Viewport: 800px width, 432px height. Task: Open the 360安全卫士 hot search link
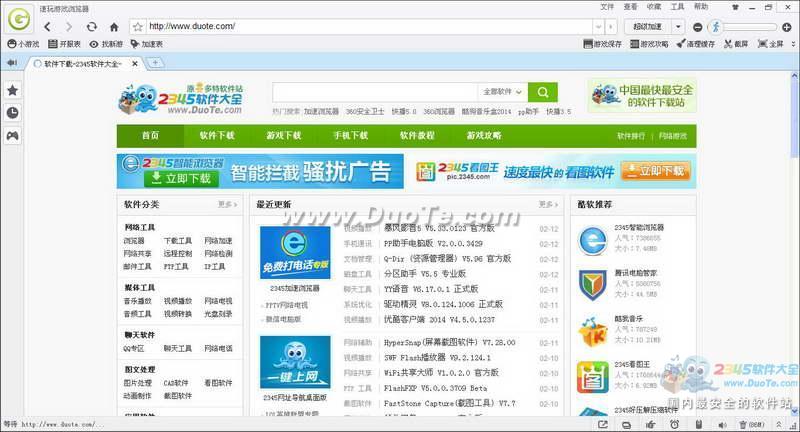click(x=365, y=111)
